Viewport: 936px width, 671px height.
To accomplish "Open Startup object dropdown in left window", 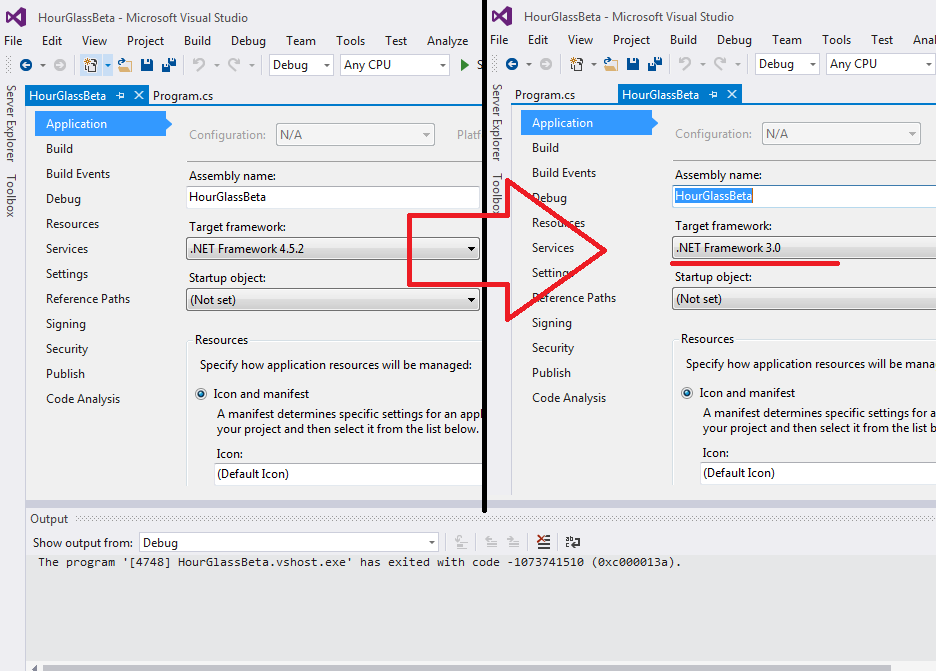I will click(x=333, y=300).
